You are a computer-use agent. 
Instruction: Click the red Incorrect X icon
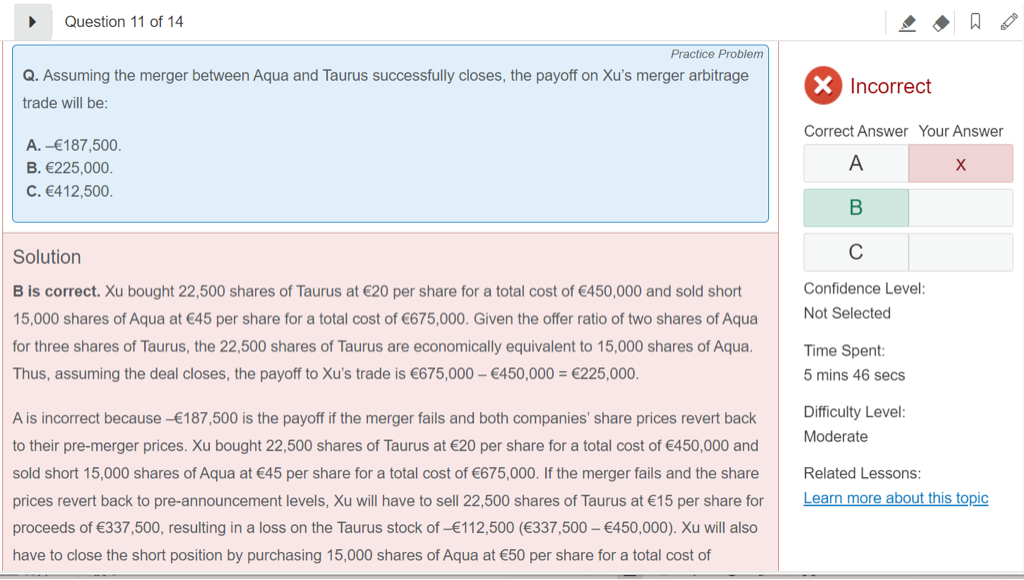tap(822, 86)
